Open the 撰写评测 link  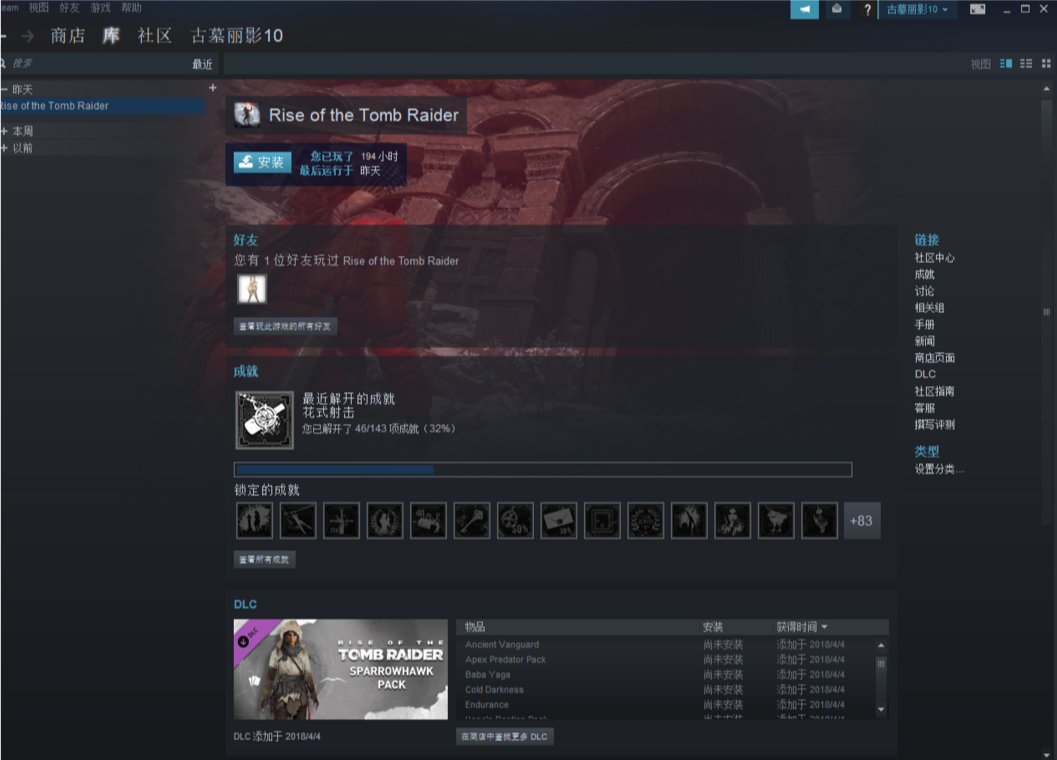coord(934,425)
